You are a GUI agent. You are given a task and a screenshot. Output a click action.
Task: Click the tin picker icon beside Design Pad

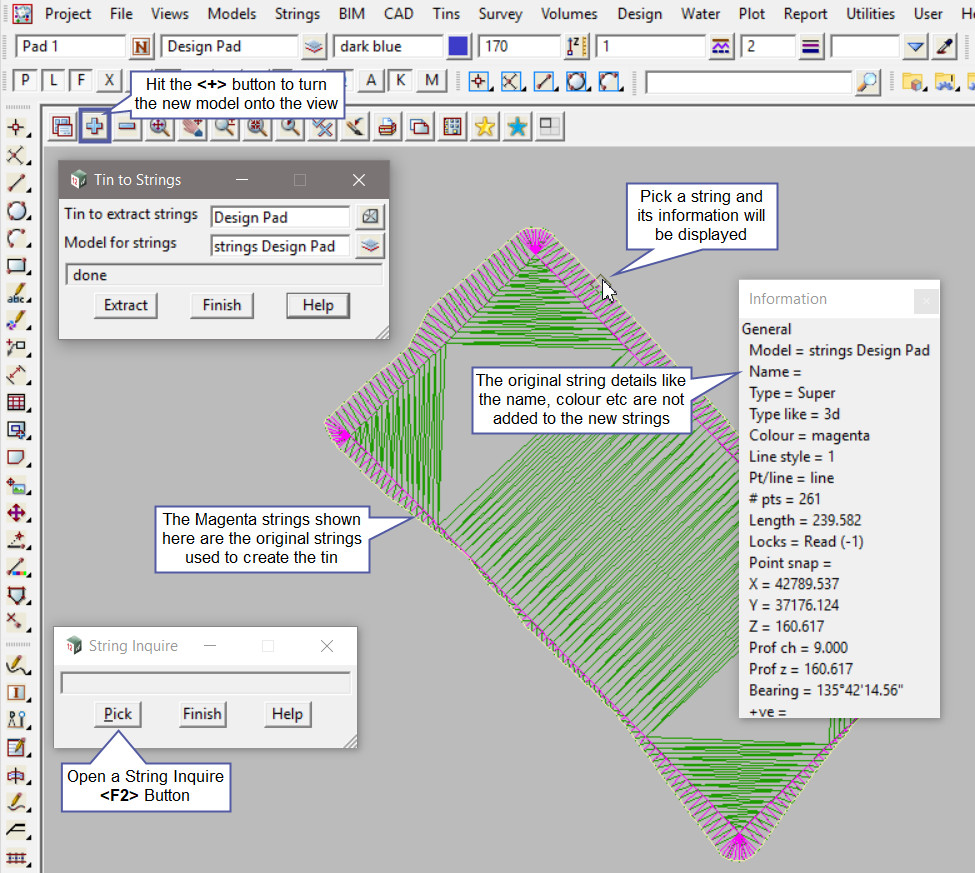pyautogui.click(x=370, y=217)
